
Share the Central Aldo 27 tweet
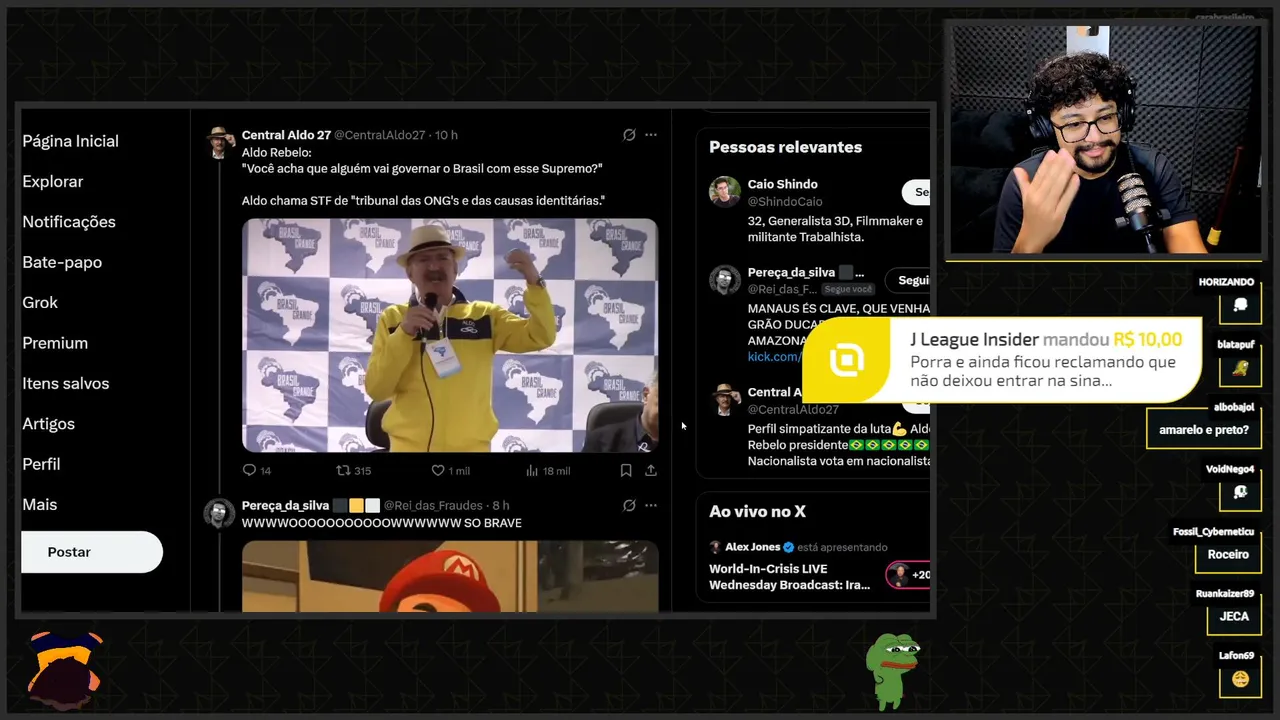[651, 470]
